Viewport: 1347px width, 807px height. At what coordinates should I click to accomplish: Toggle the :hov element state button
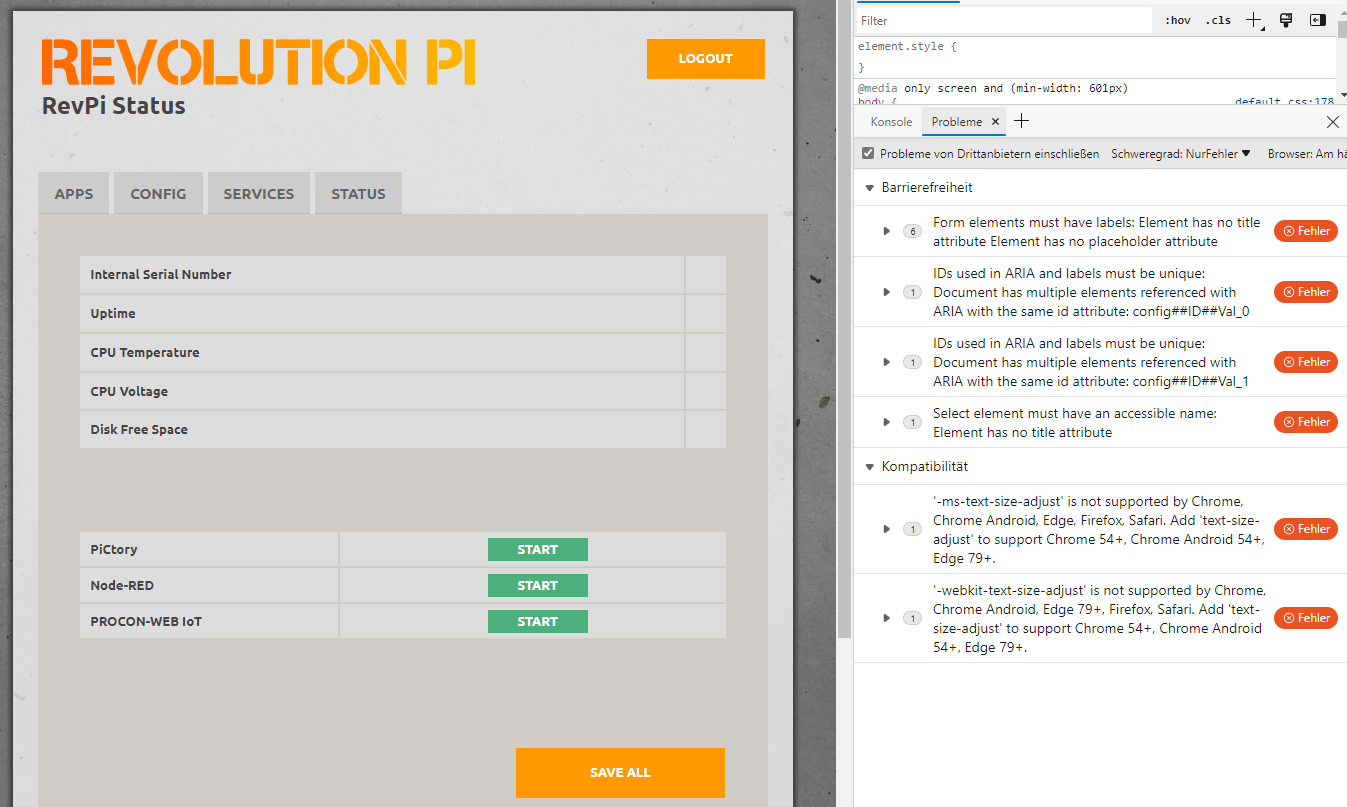pos(1177,20)
